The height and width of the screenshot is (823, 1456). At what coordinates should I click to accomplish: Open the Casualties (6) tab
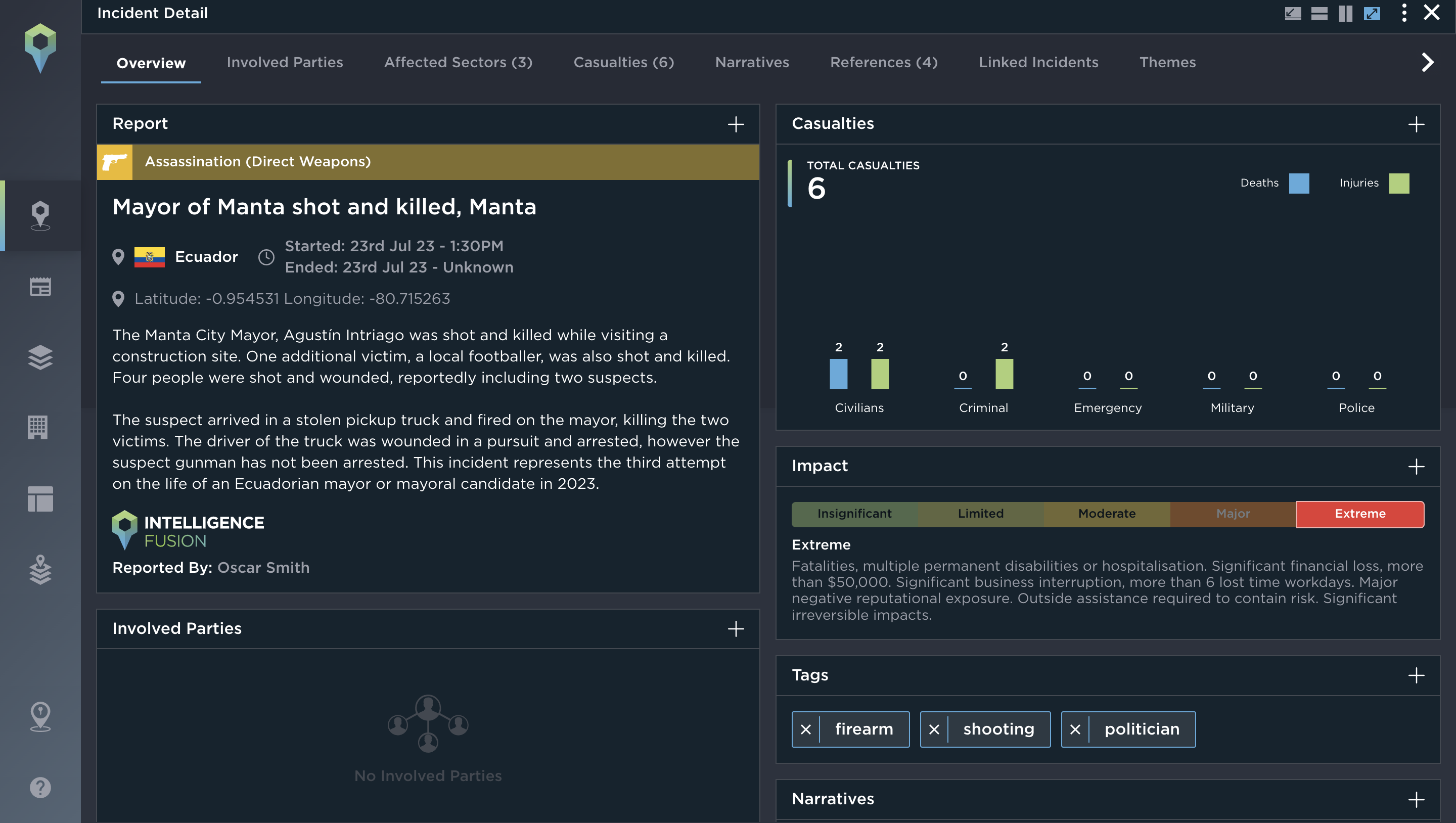[x=624, y=62]
